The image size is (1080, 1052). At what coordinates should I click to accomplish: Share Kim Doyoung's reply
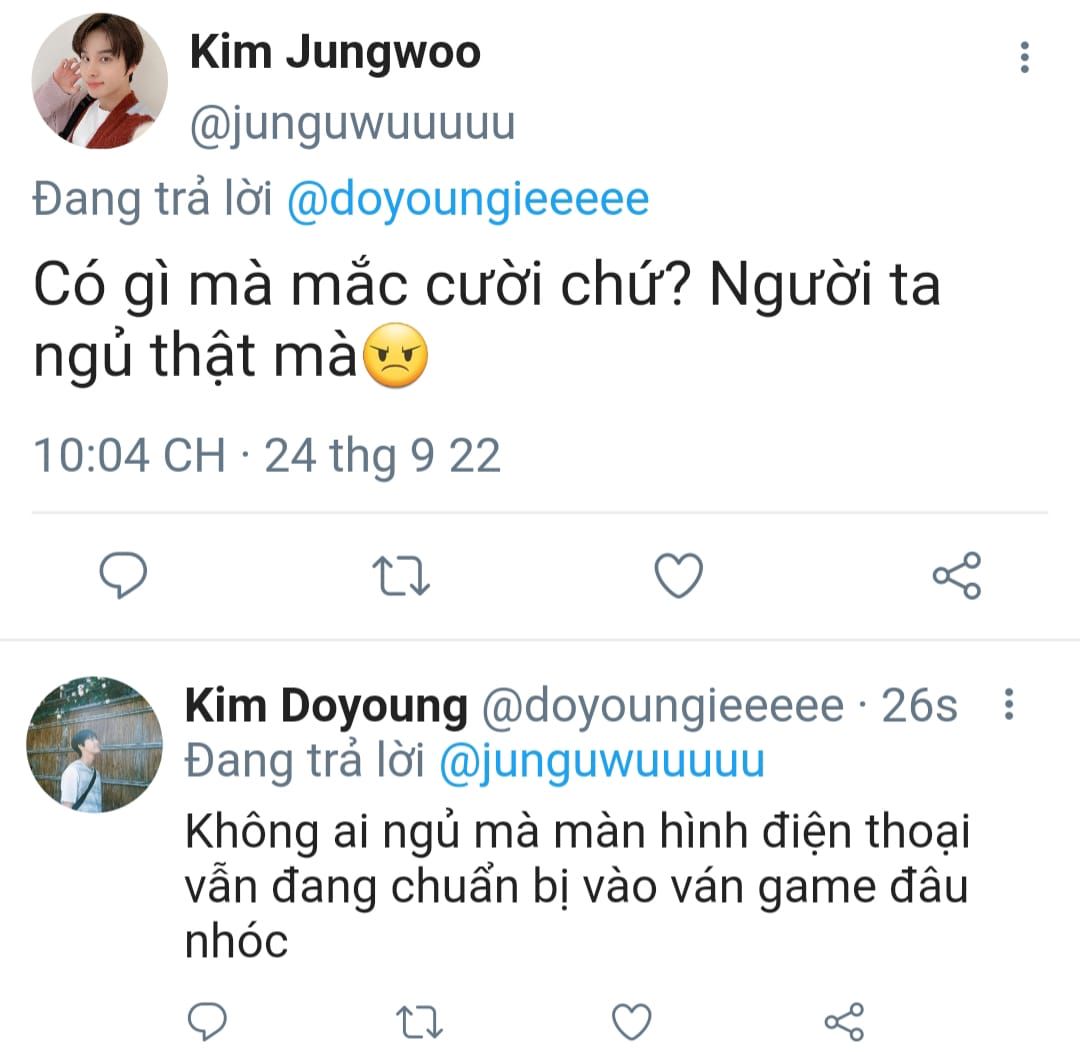coord(845,1022)
